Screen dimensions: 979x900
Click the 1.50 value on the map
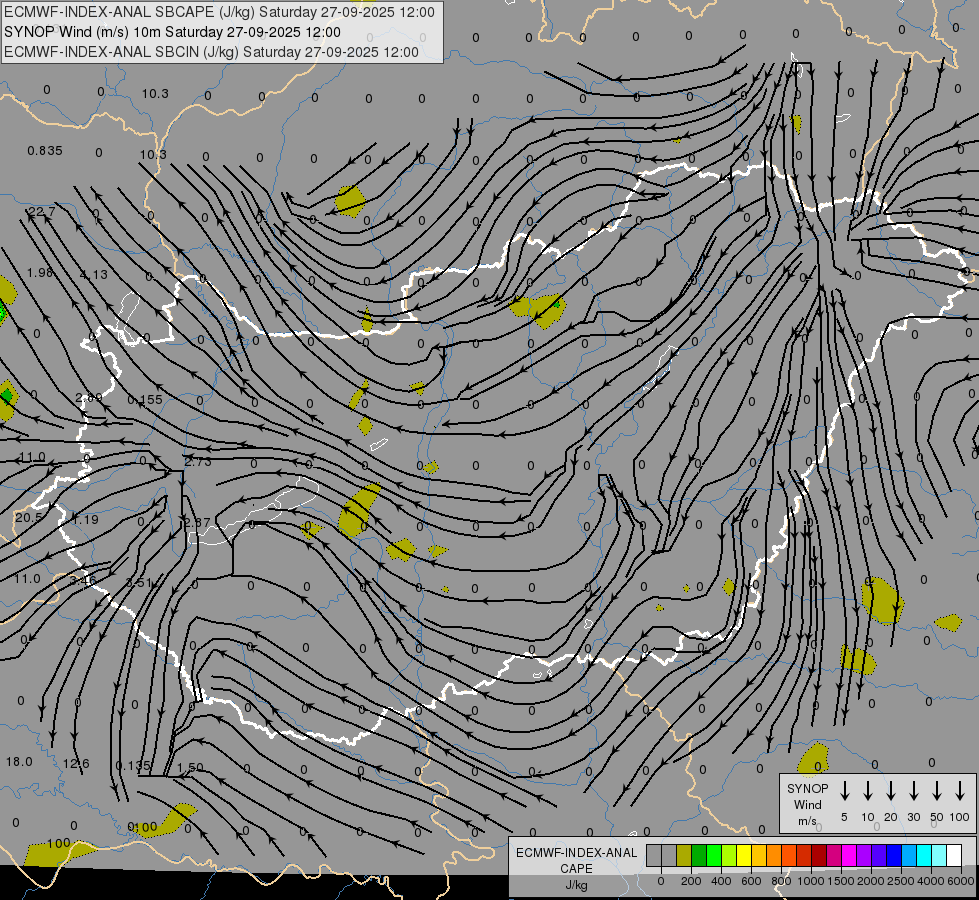190,767
